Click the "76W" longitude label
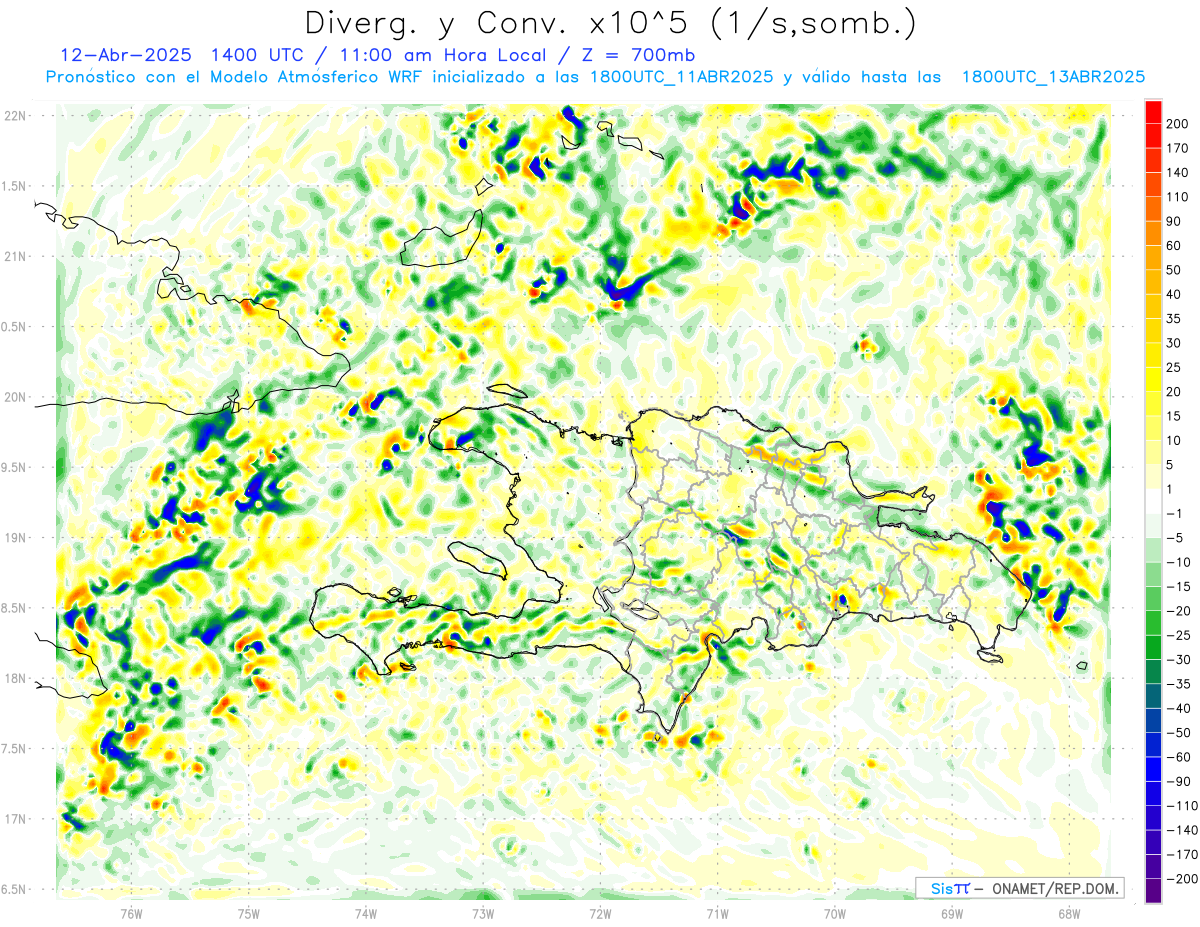1200x927 pixels. tap(131, 913)
